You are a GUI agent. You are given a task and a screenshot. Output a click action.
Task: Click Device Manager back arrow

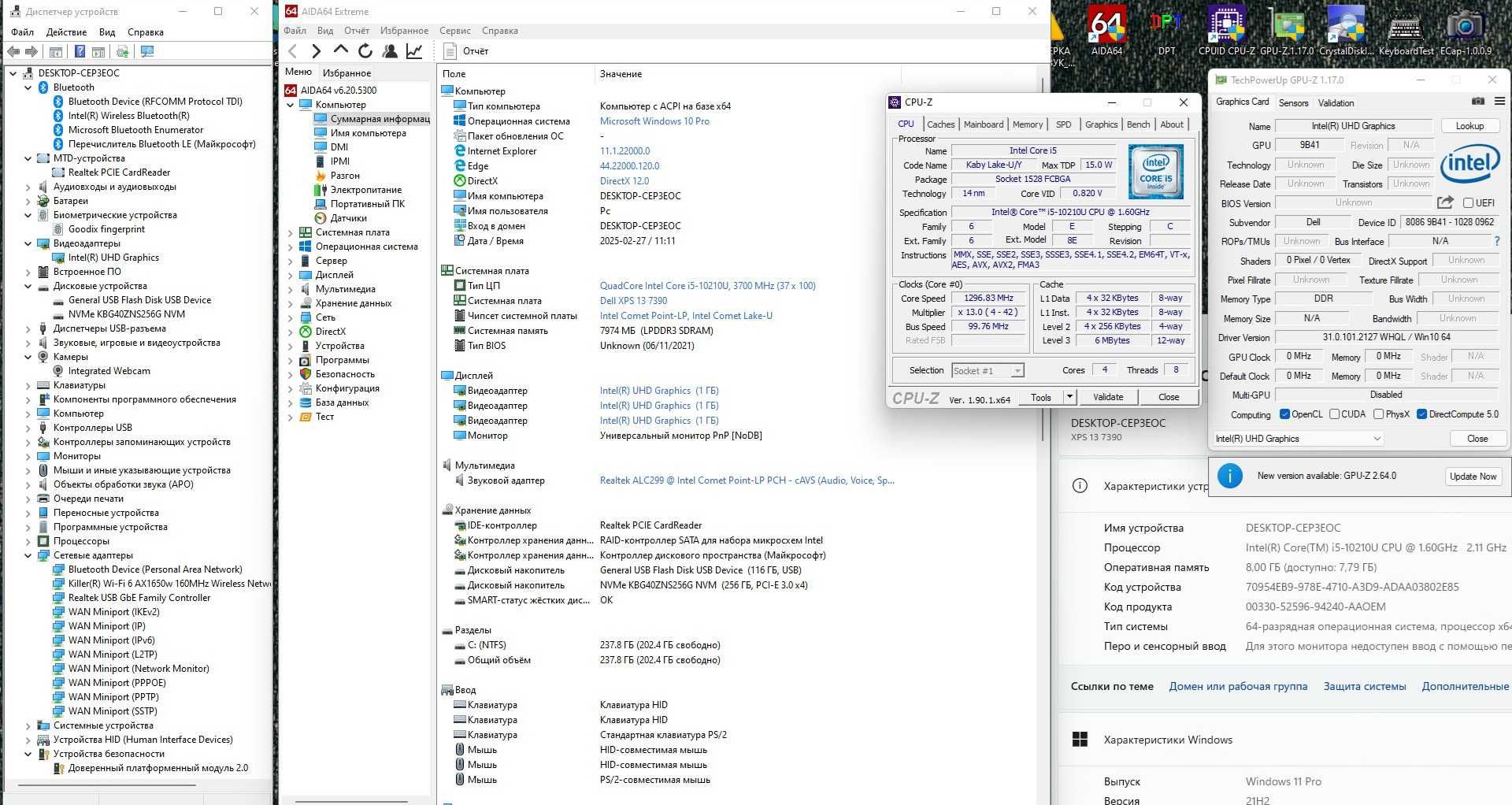click(13, 52)
